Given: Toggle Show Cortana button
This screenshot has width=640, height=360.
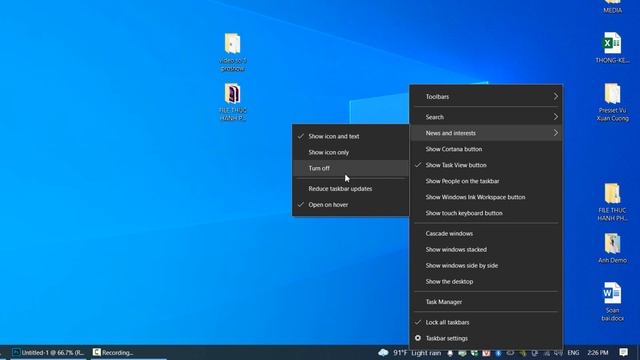Looking at the screenshot, I should tap(486, 149).
